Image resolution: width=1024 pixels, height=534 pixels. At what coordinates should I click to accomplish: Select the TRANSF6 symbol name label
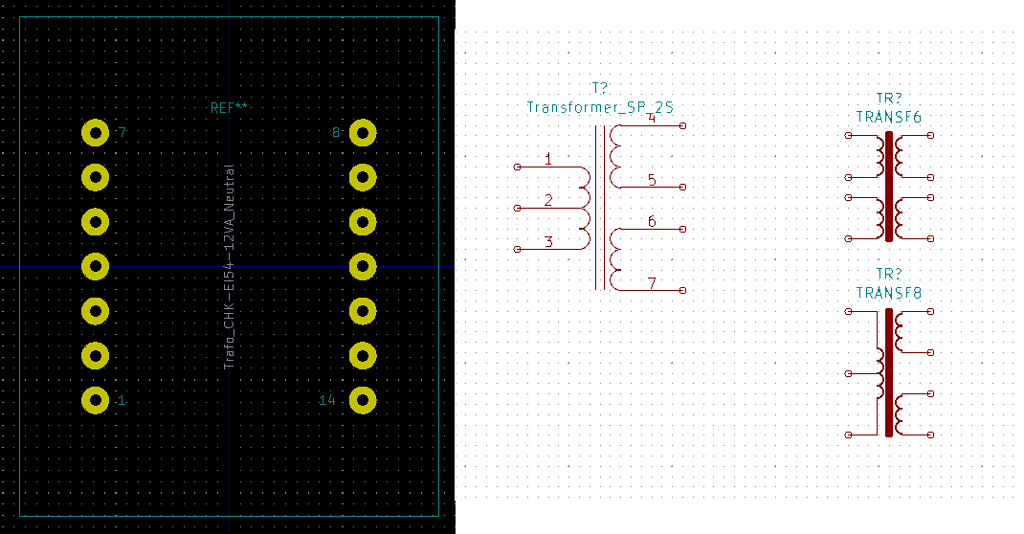click(x=888, y=117)
